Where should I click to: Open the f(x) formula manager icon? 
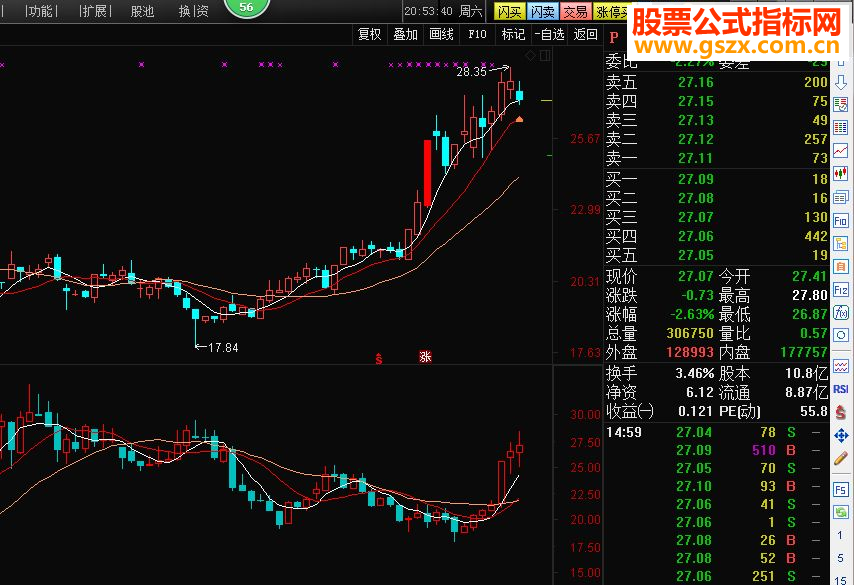841,313
